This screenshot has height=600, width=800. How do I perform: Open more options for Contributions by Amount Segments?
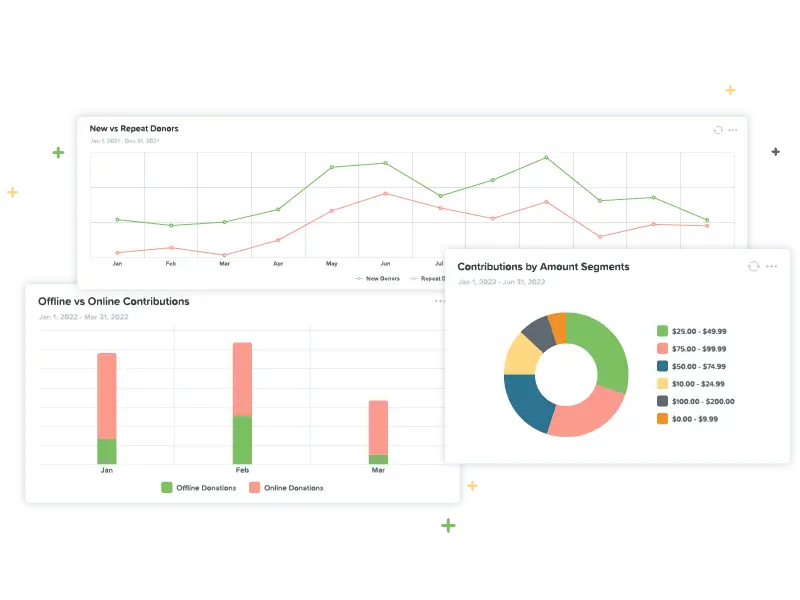click(x=771, y=266)
